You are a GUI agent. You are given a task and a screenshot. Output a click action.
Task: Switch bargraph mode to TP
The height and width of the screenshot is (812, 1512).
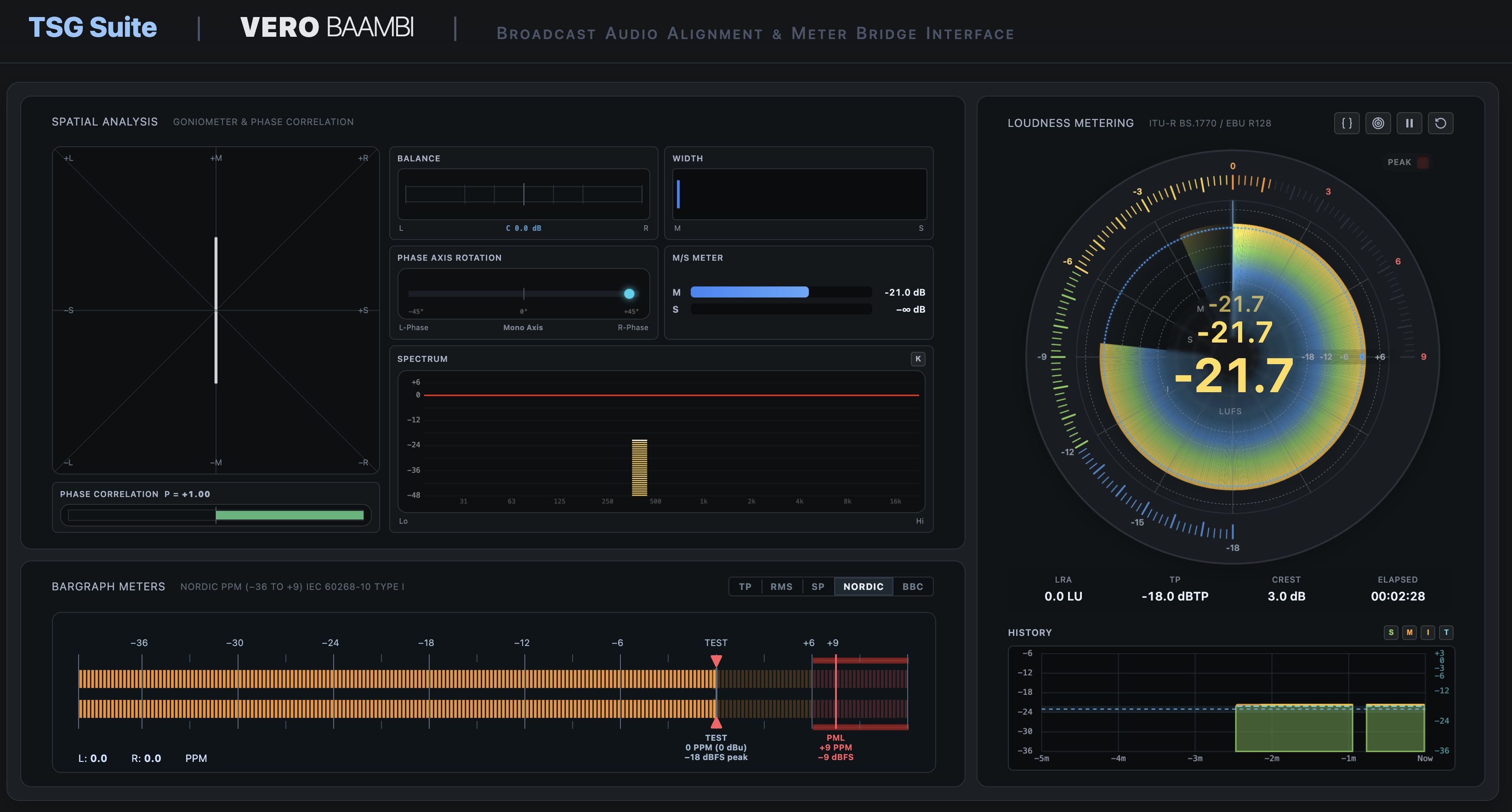[745, 587]
